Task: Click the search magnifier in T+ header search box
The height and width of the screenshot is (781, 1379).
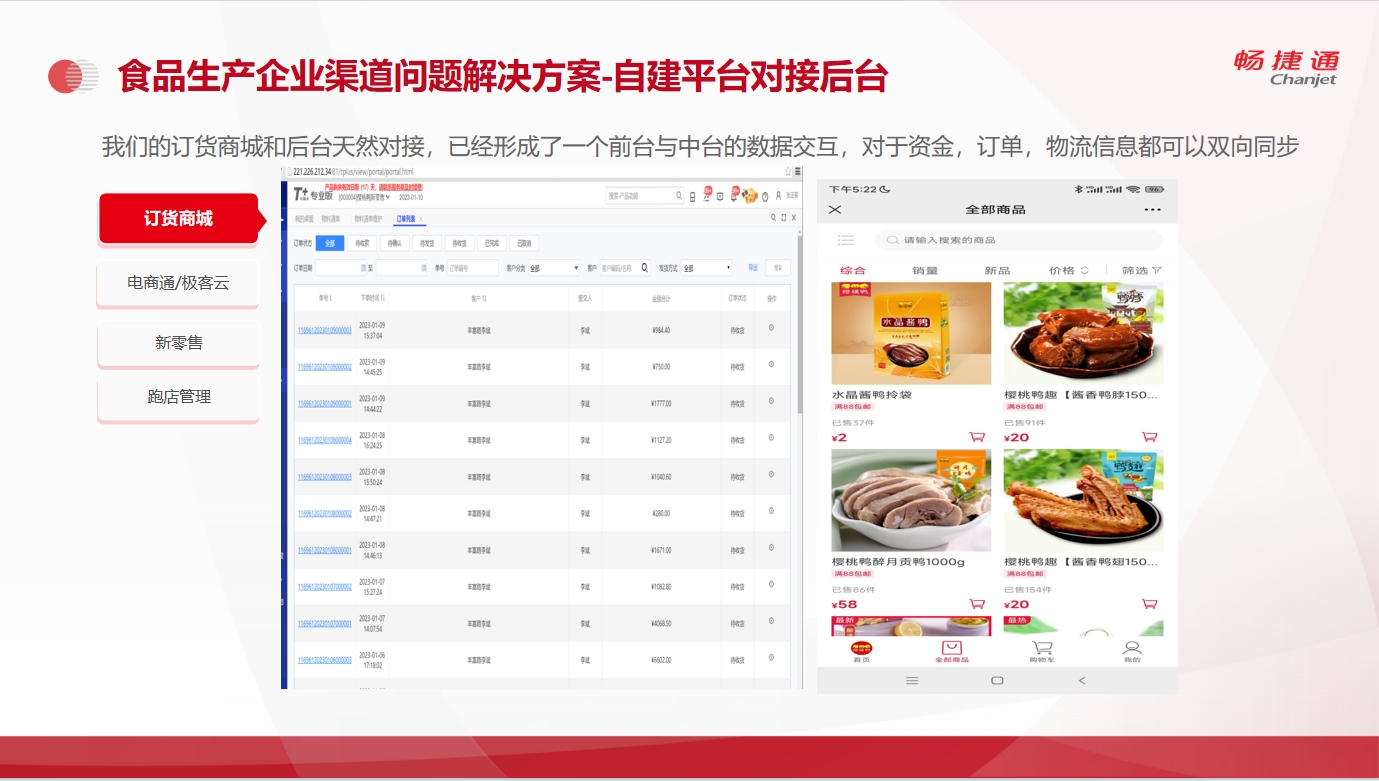Action: pyautogui.click(x=679, y=196)
